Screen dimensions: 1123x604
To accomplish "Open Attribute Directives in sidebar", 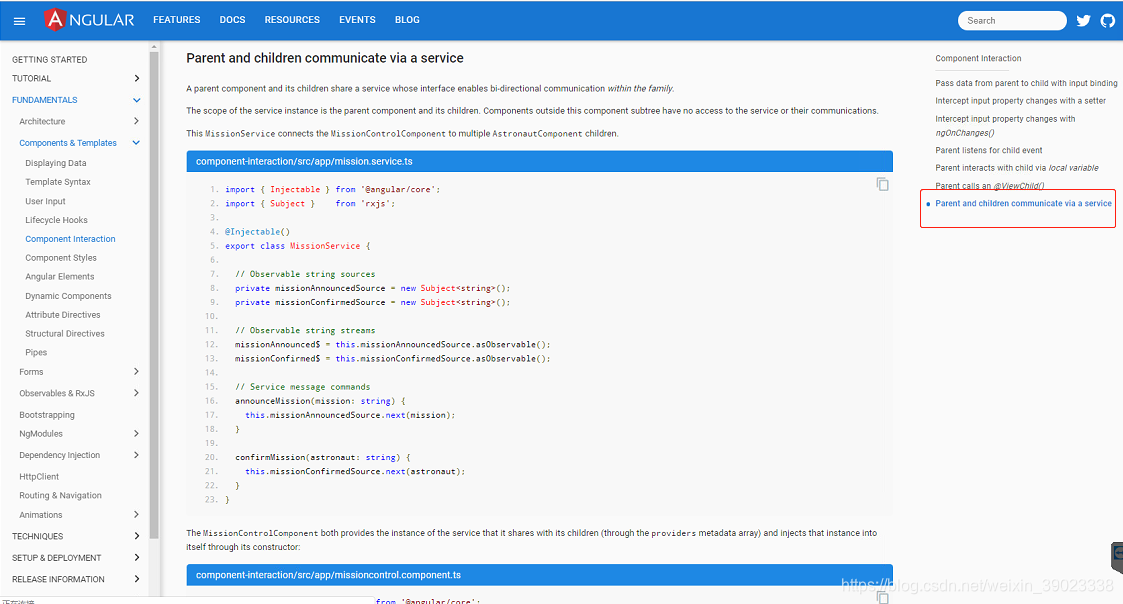I will (x=63, y=315).
